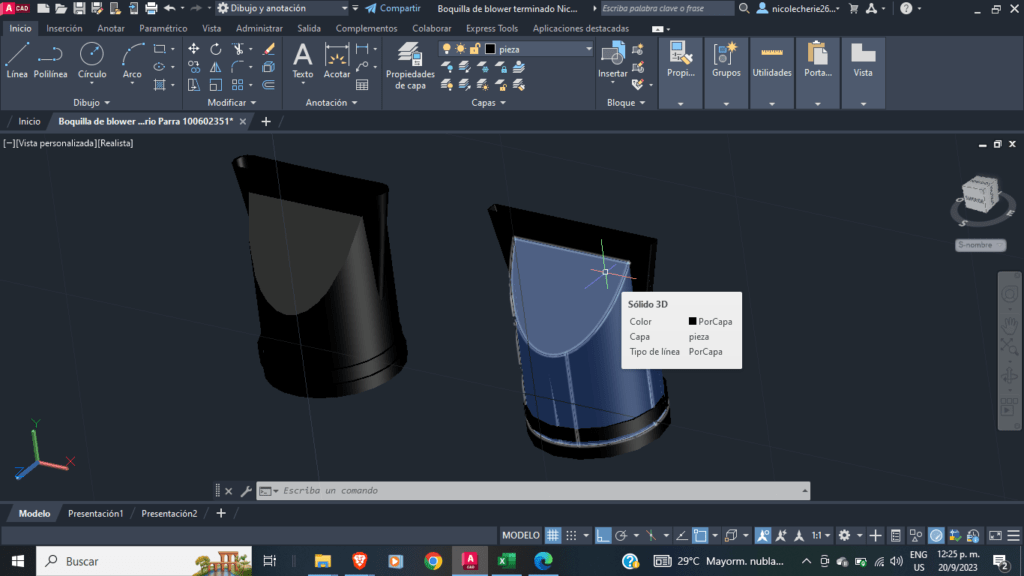1024x576 pixels.
Task: Open Dibujo y anotación workspace dropdown
Action: (282, 8)
